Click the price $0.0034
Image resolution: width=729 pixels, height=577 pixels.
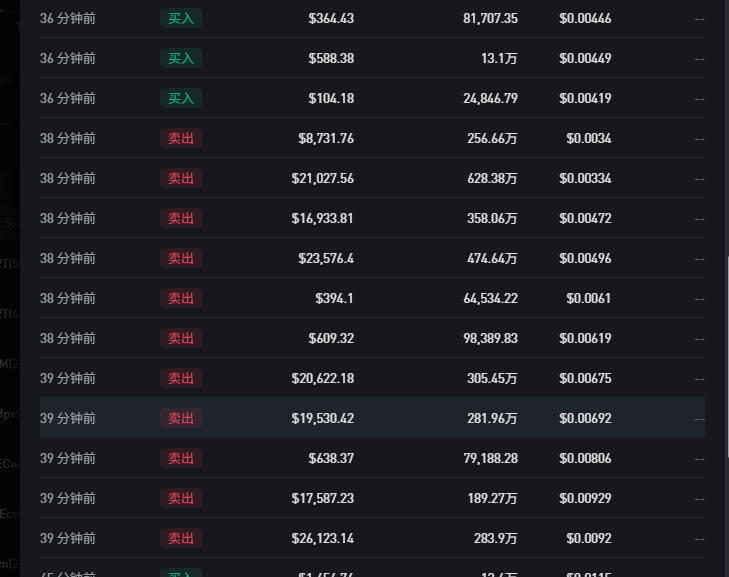coord(589,138)
